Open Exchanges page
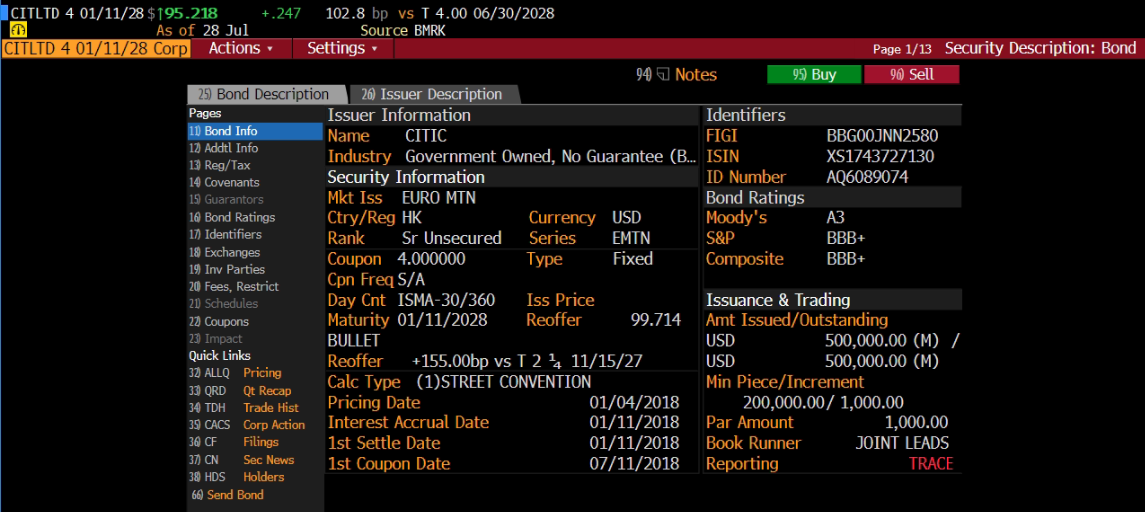Image resolution: width=1145 pixels, height=512 pixels. pos(224,252)
